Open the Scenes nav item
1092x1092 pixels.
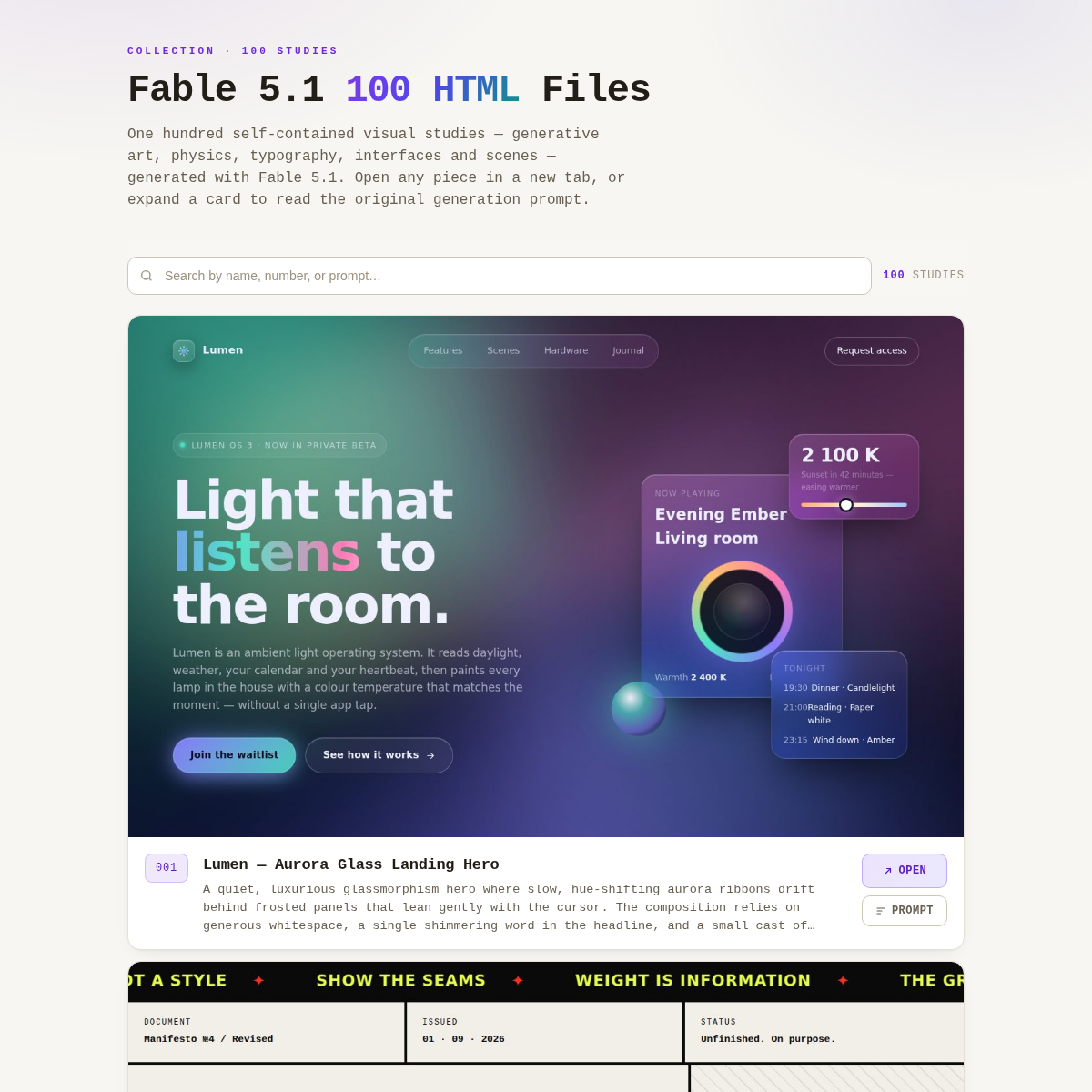coord(503,350)
